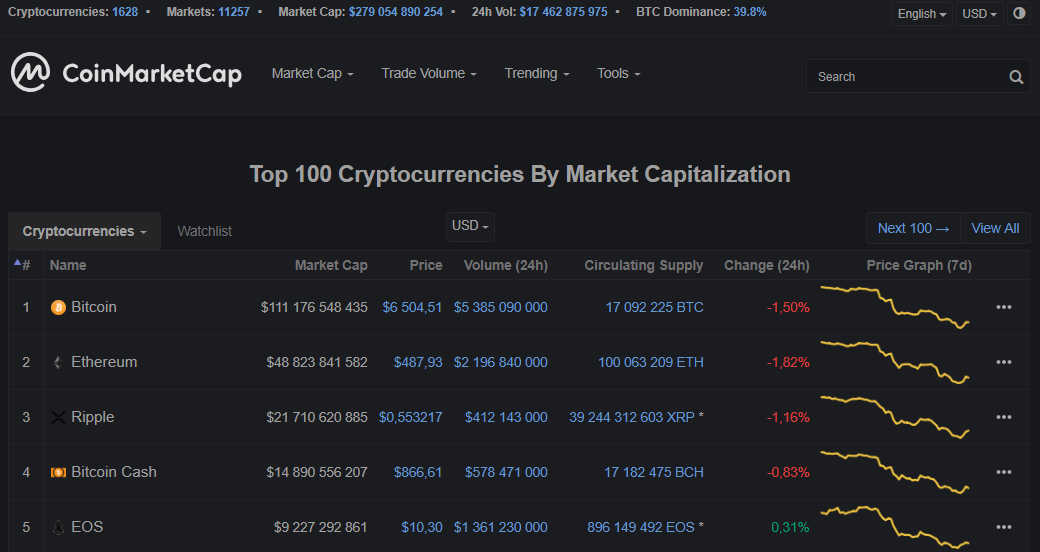Viewport: 1040px width, 552px height.
Task: Open the Cryptocurrencies tab dropdown
Action: point(84,232)
